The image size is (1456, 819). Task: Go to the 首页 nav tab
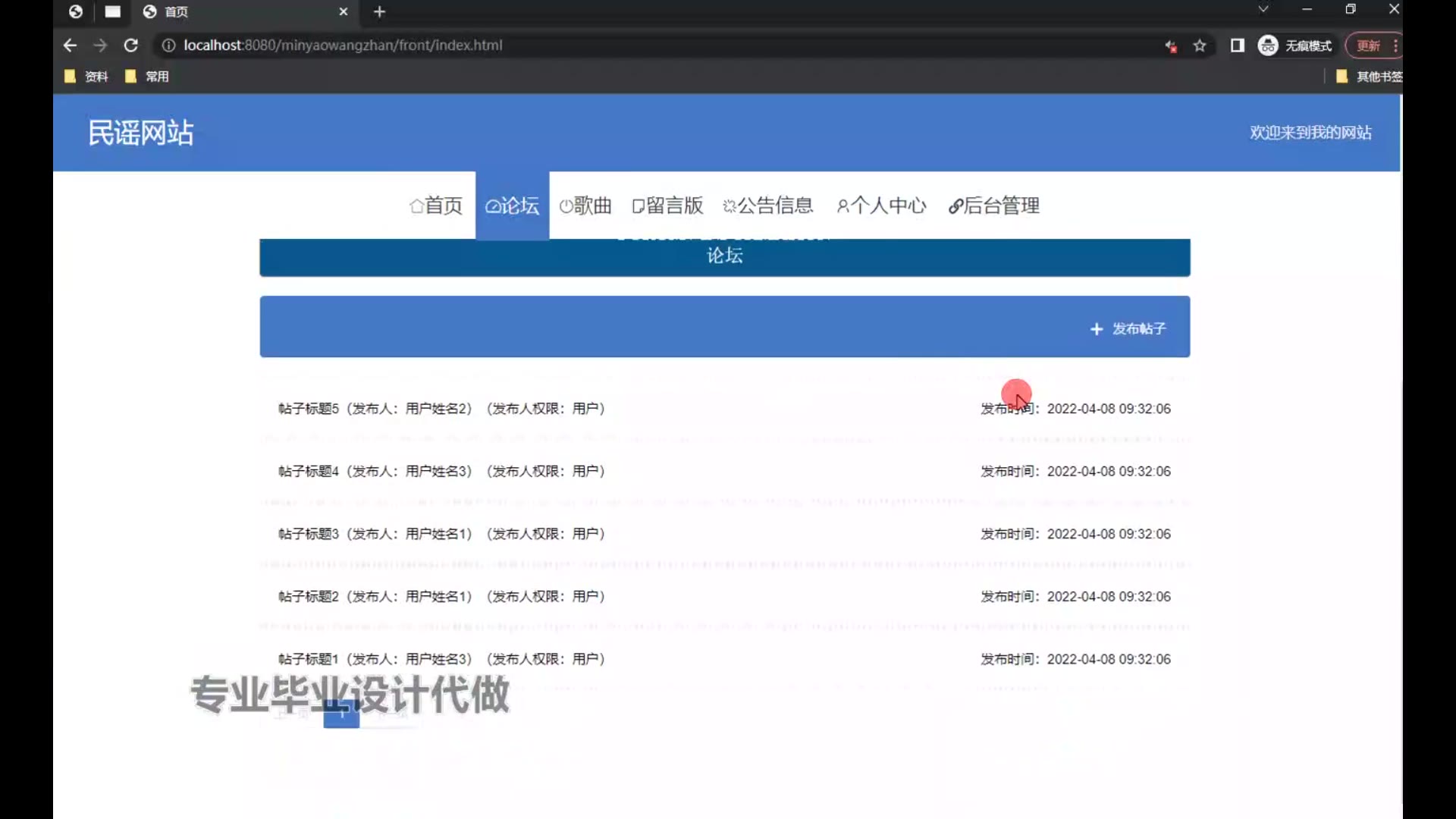click(x=436, y=206)
